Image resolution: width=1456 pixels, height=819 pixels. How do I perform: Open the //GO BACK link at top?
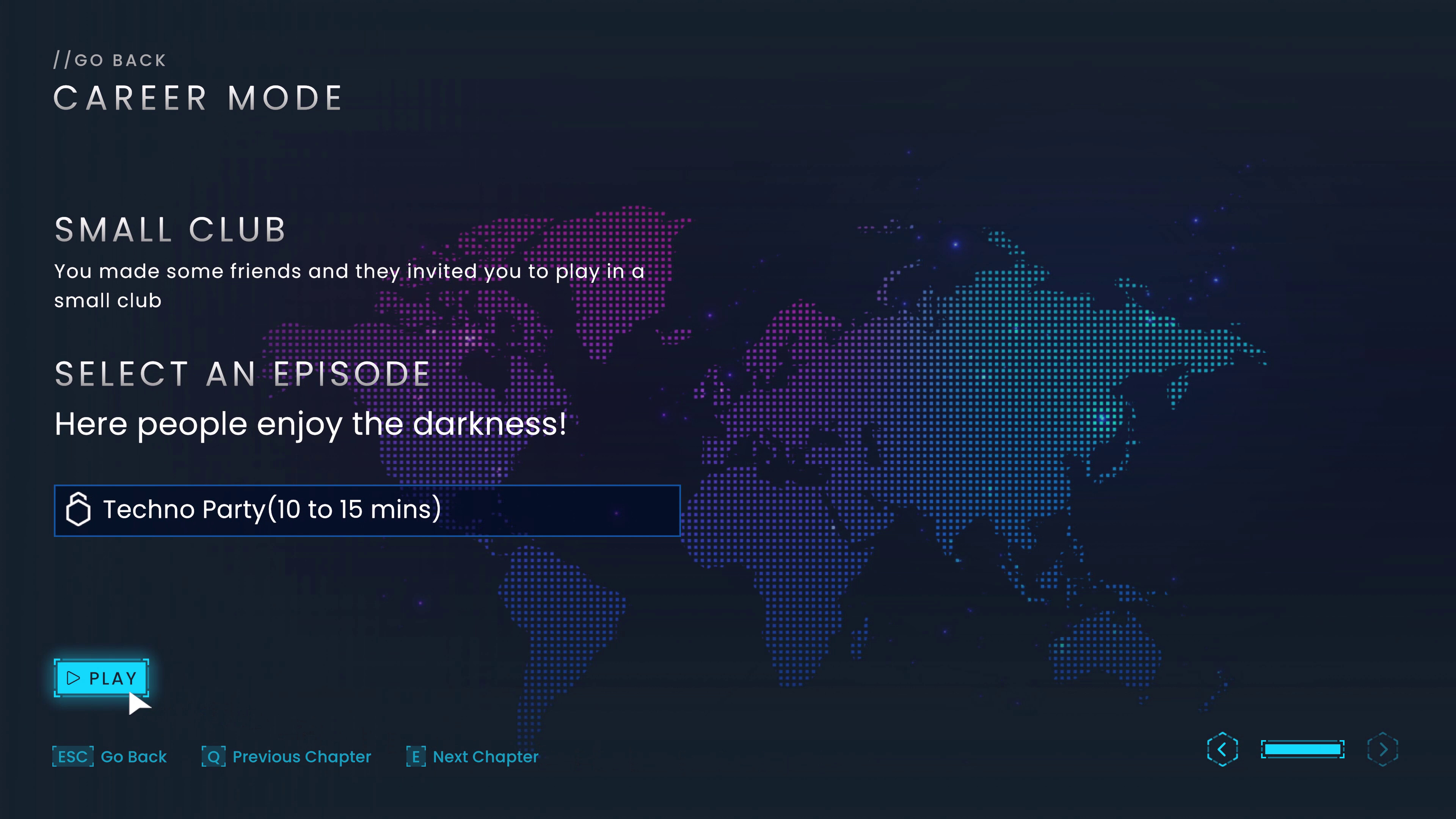[109, 60]
